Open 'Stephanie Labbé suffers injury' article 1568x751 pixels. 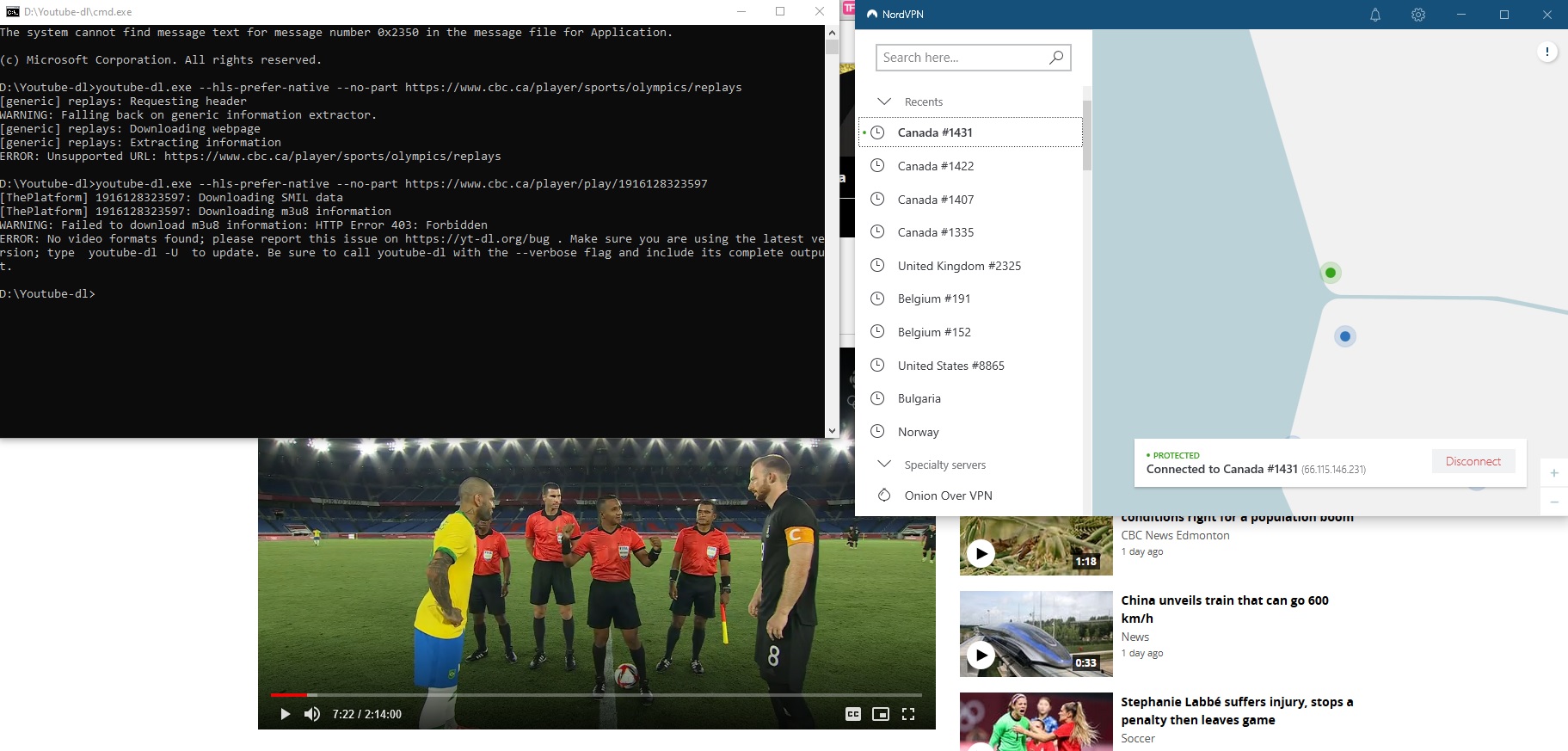(1237, 711)
